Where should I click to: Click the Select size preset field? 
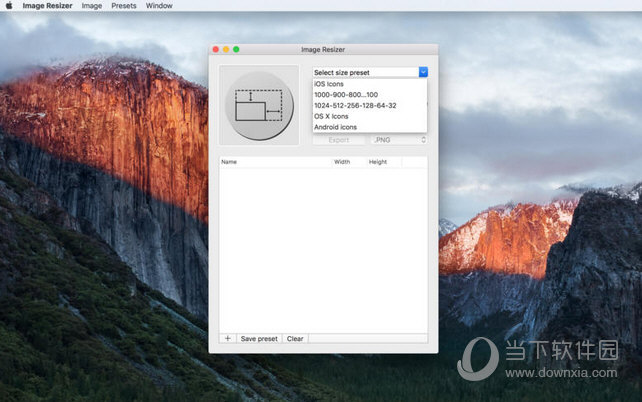366,72
